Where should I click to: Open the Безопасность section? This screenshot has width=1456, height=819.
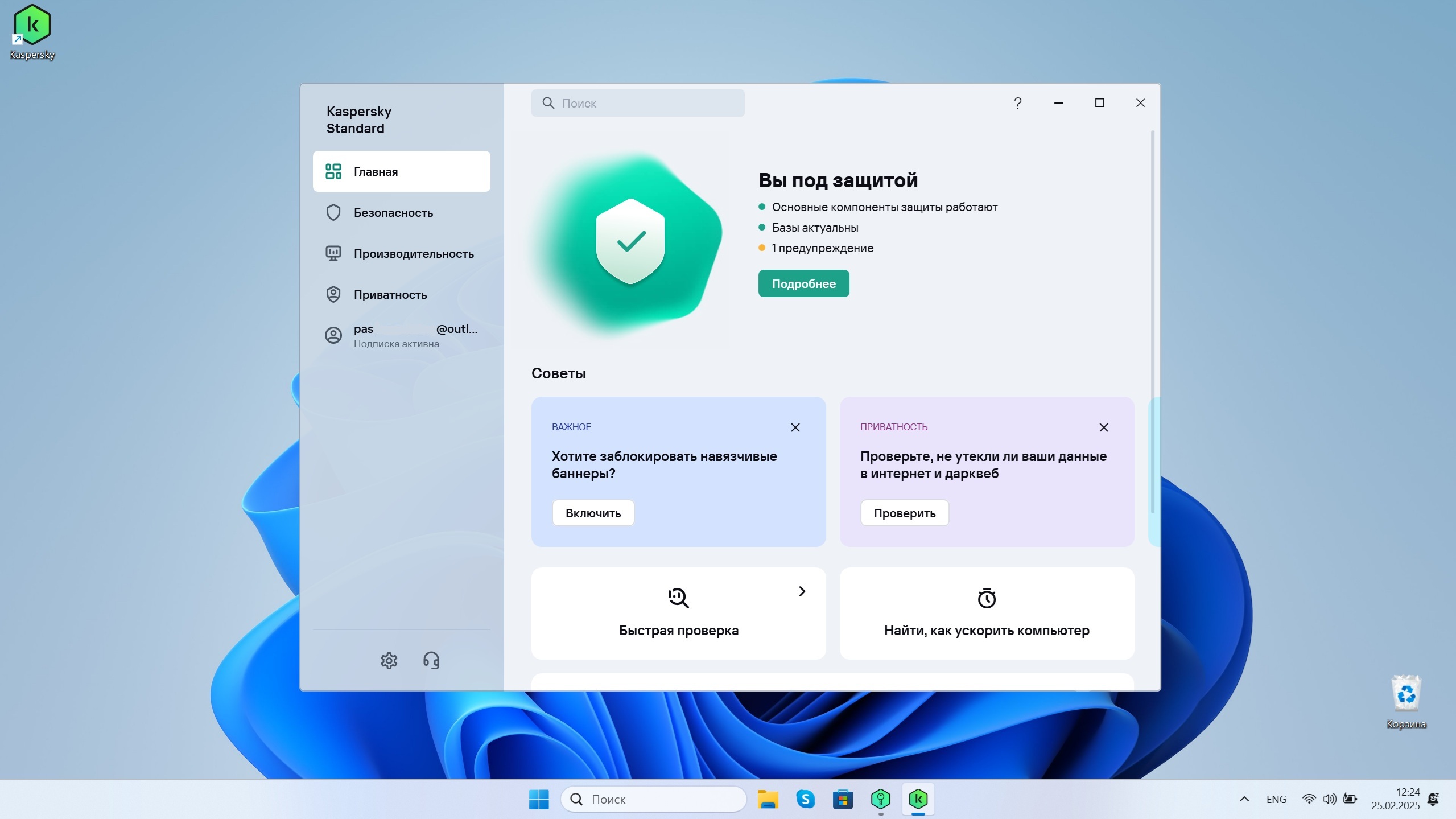(x=393, y=213)
